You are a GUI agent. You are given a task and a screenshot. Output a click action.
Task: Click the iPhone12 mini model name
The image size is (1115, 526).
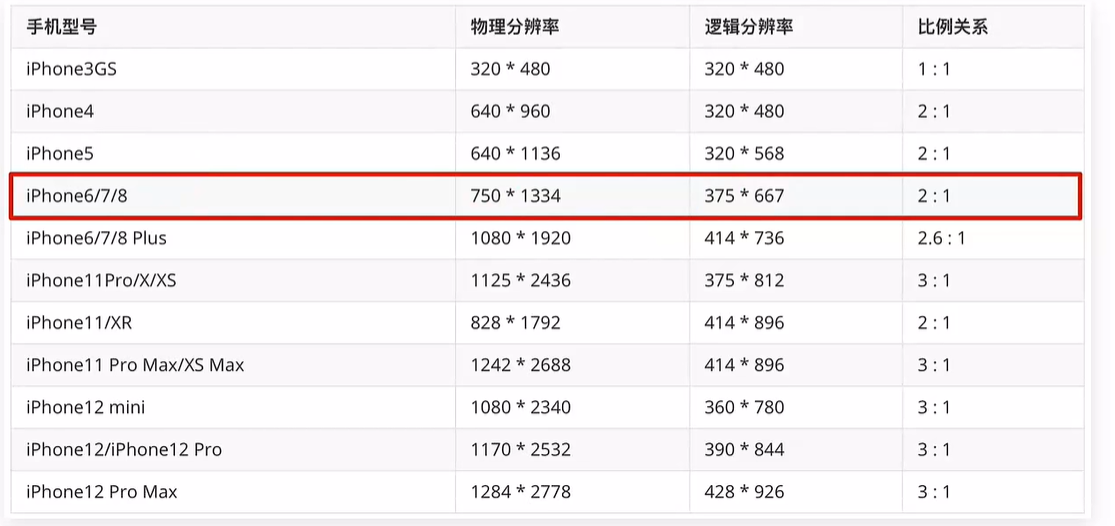coord(85,407)
